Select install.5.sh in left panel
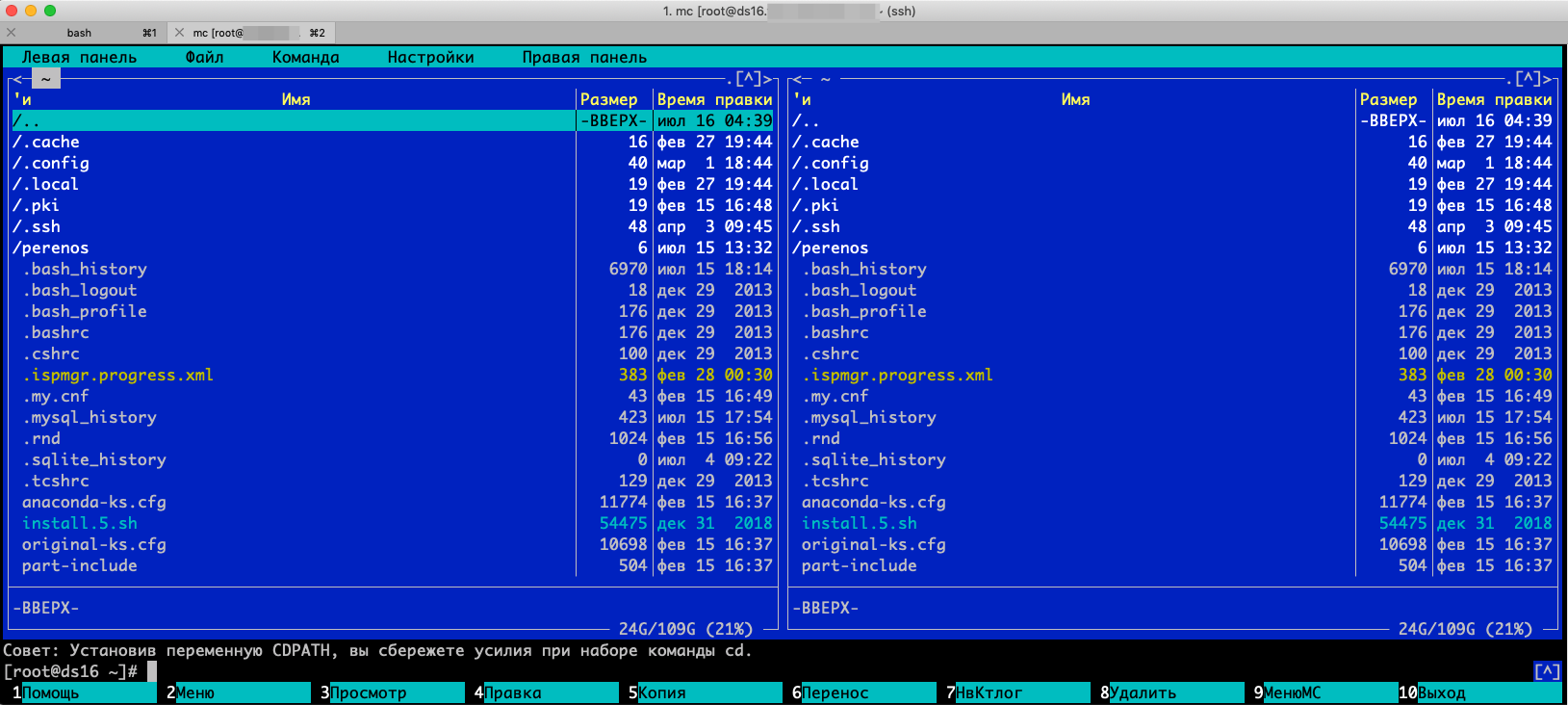Image resolution: width=1568 pixels, height=705 pixels. 393,523
